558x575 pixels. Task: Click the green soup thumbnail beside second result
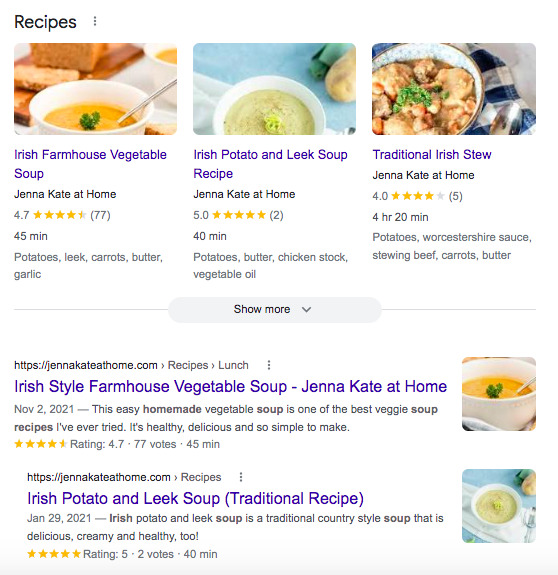click(499, 506)
